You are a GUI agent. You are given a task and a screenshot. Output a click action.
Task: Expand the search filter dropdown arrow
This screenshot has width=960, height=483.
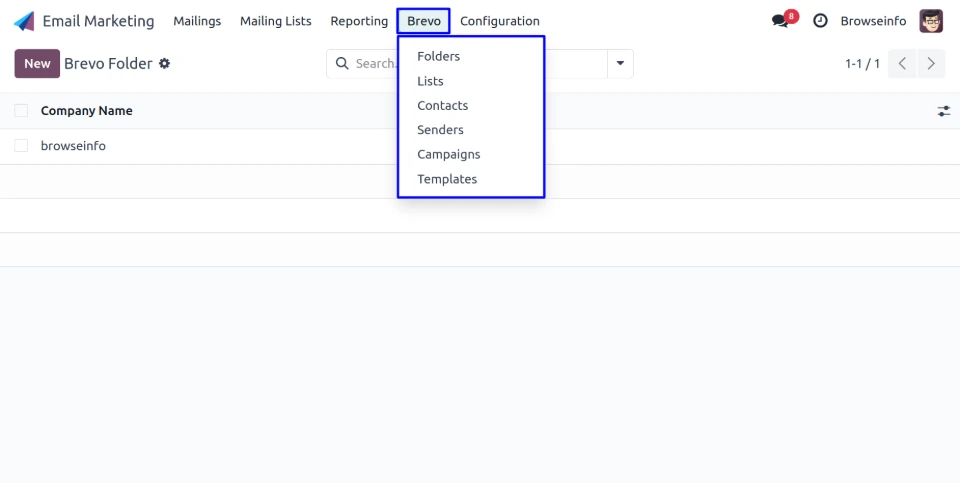tap(620, 64)
